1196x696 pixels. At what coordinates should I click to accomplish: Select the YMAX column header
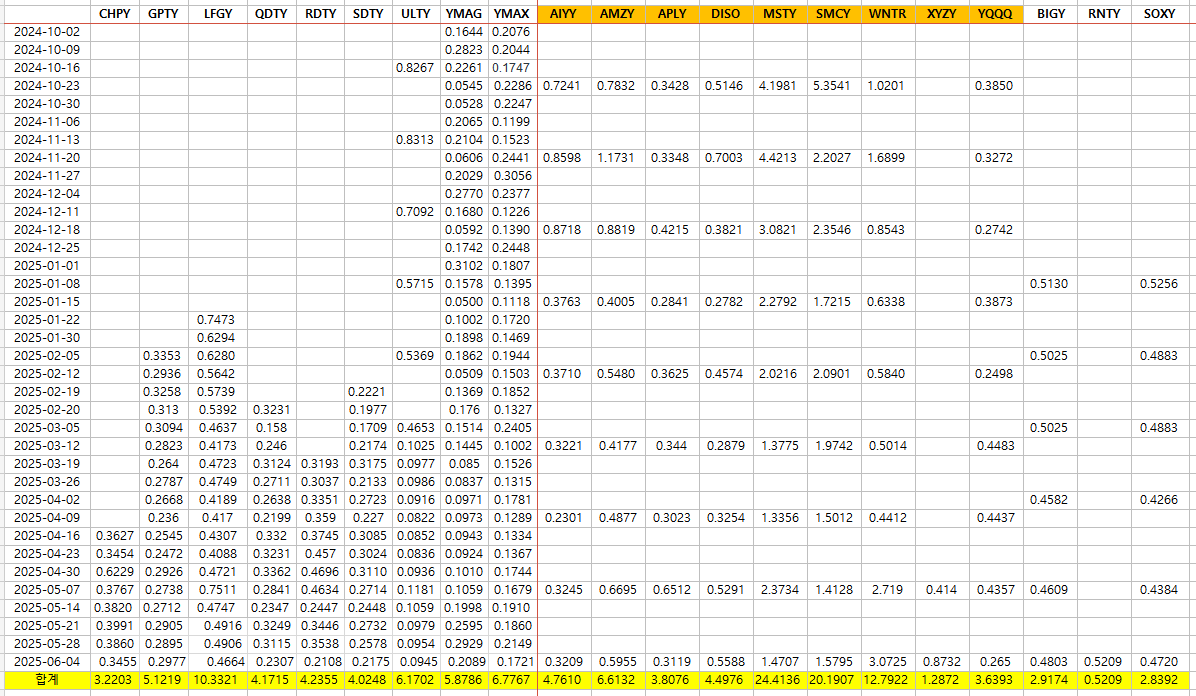point(512,14)
